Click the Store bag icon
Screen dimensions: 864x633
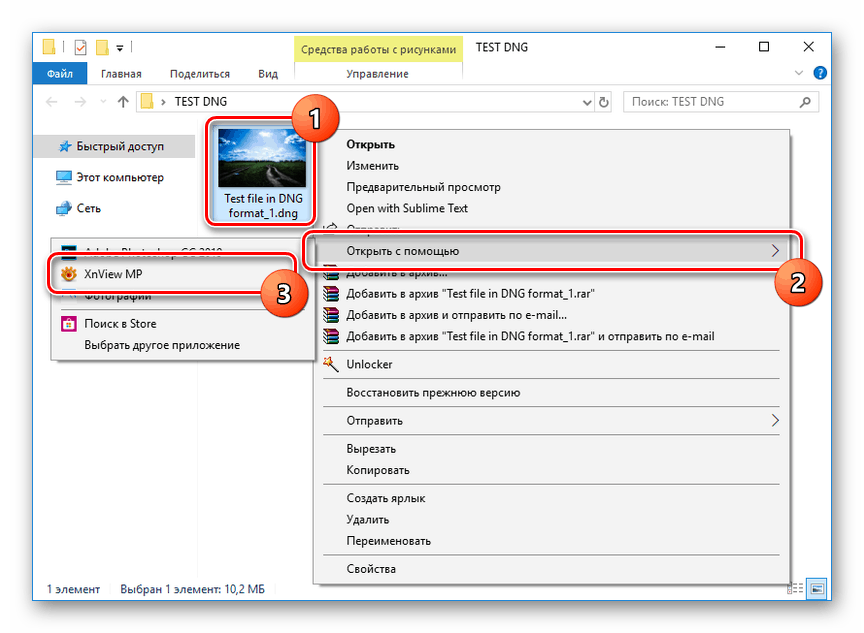[x=68, y=324]
